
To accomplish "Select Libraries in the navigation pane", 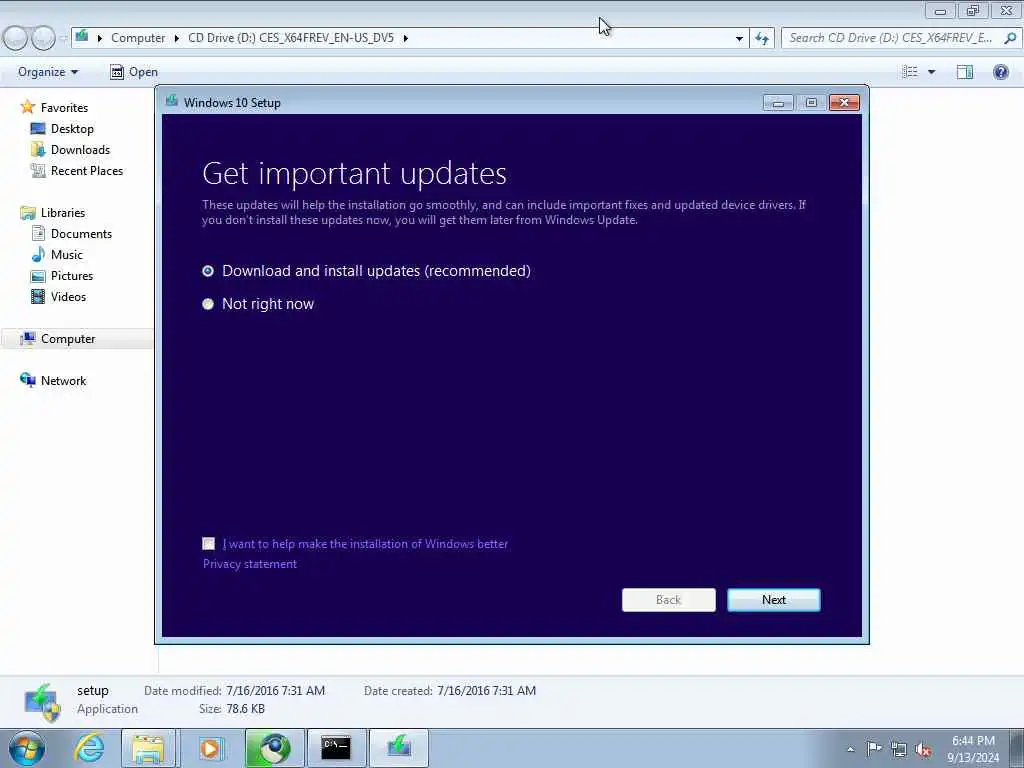I will 63,212.
